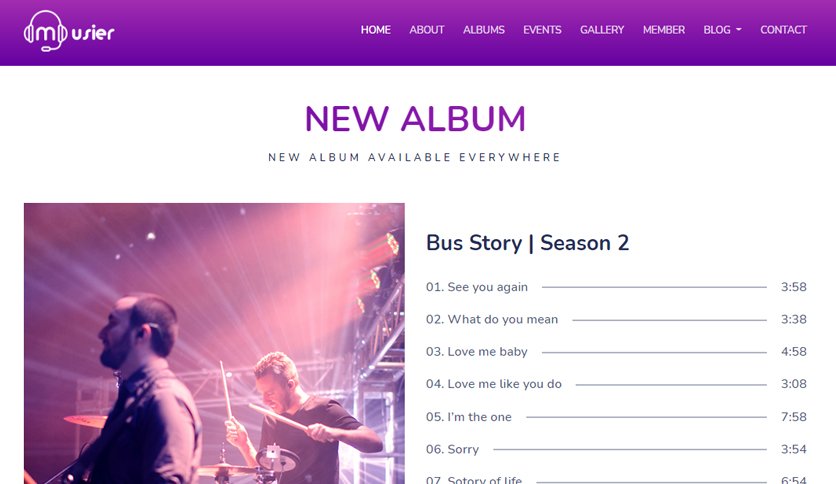Click the NEW ALBUM heading
Viewport: 836px width, 484px height.
[415, 118]
